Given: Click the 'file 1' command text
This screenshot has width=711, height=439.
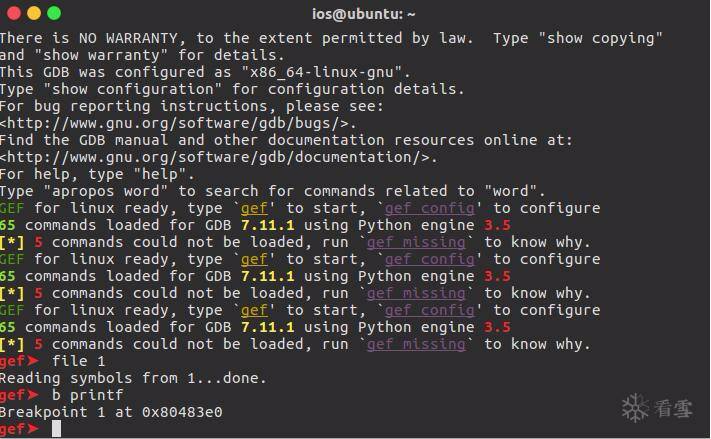Looking at the screenshot, I should [x=79, y=361].
